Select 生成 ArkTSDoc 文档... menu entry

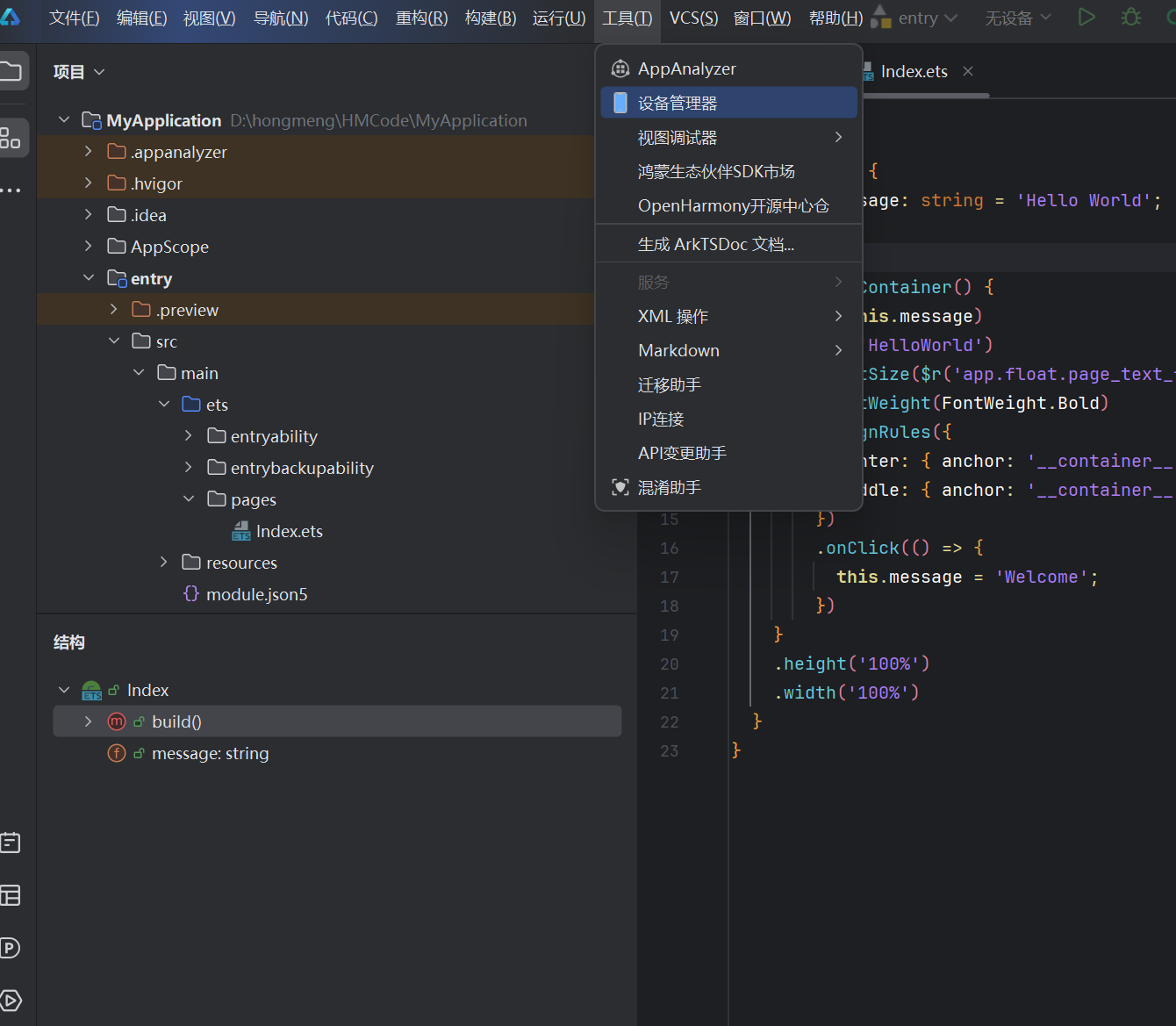(729, 245)
